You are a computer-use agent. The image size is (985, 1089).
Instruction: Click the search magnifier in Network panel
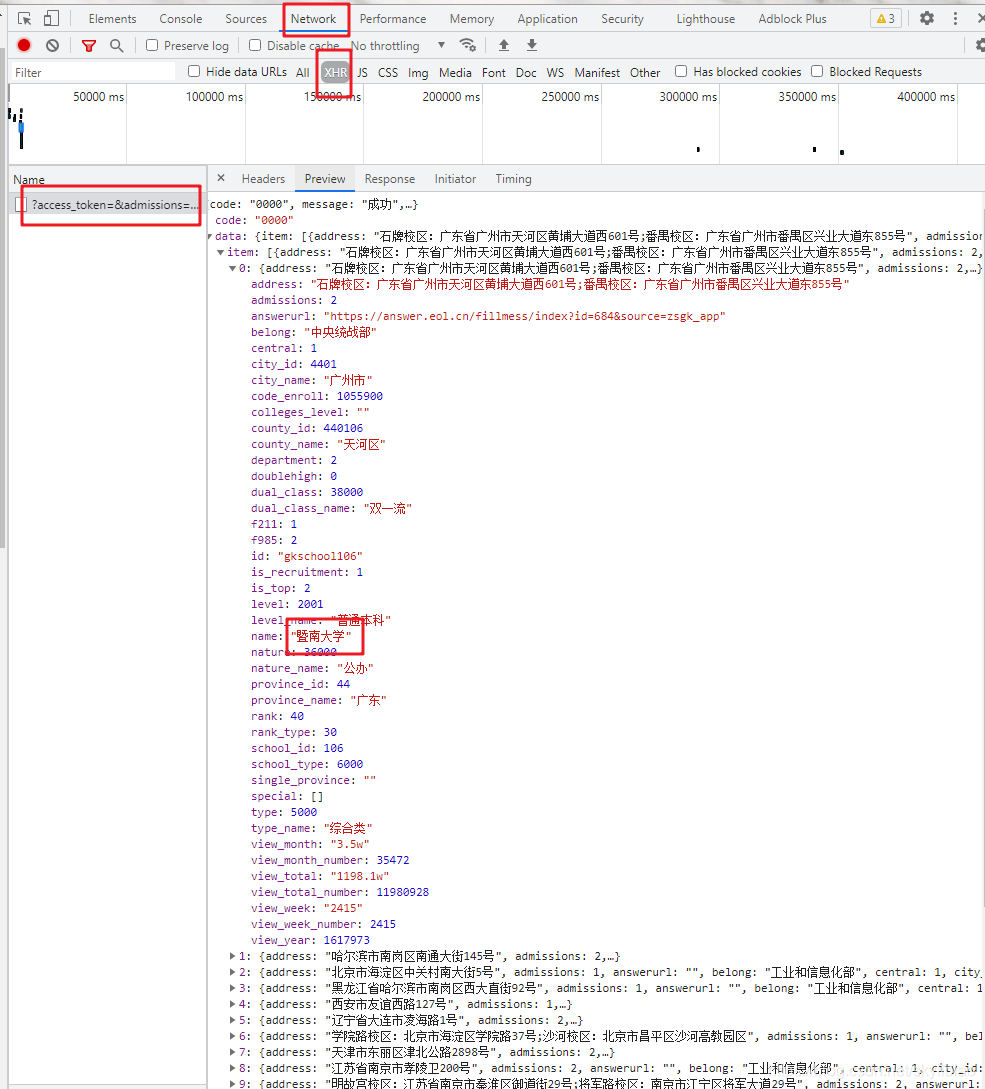click(x=117, y=45)
